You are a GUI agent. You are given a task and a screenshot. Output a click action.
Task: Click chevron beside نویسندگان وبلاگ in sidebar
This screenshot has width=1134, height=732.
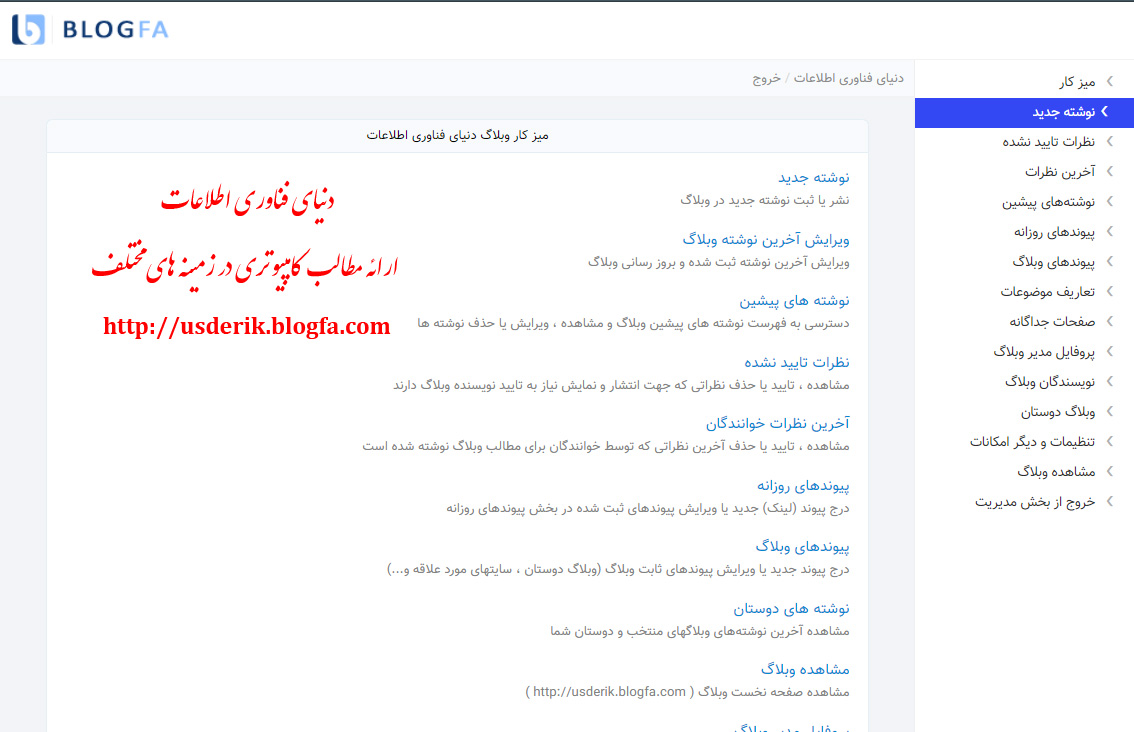tap(1109, 381)
